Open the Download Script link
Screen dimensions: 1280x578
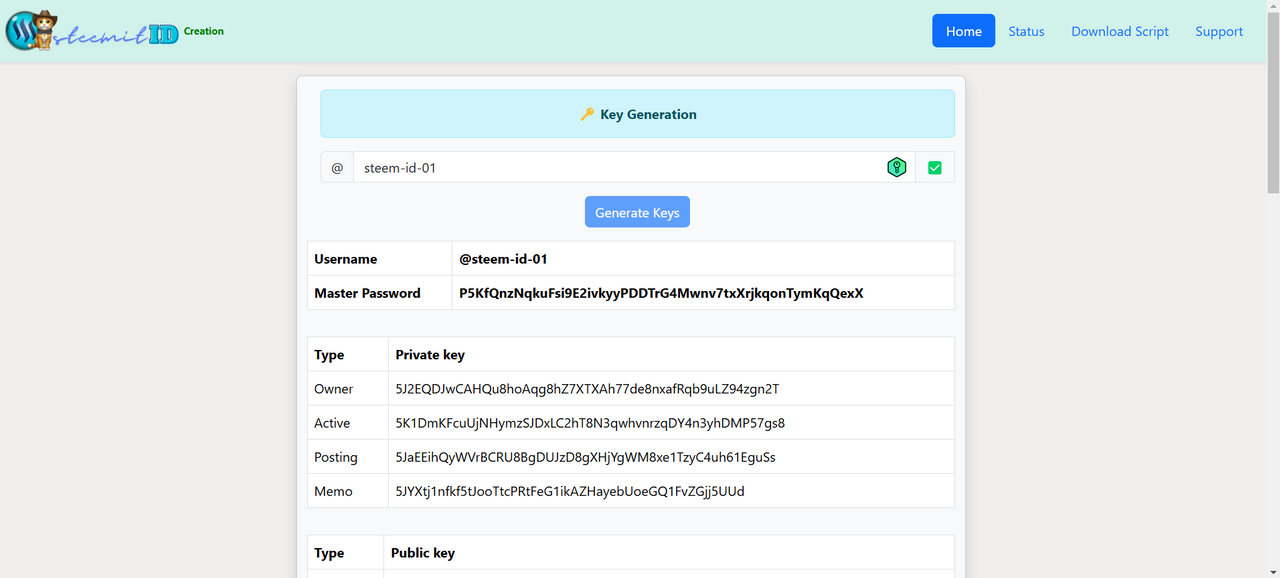(1120, 31)
